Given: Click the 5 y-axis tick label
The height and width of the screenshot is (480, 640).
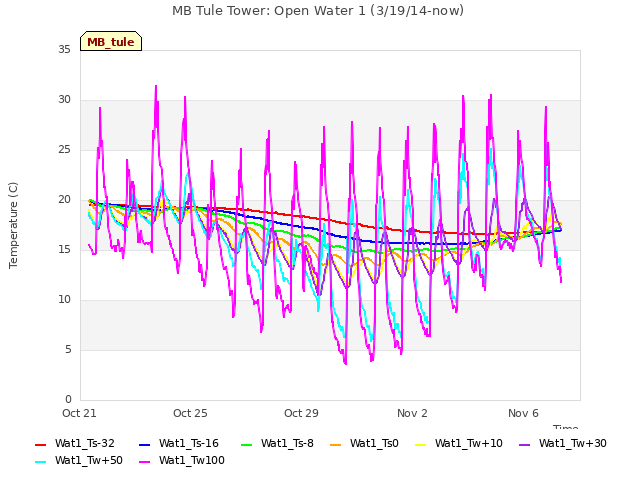Looking at the screenshot, I should [68, 349].
